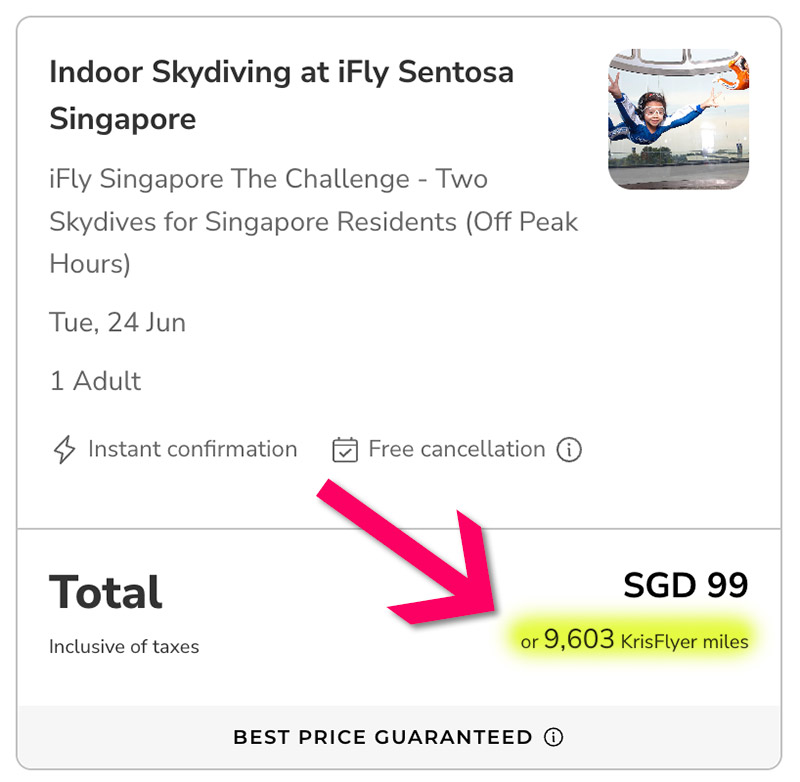
Task: Click the Indoor Skydiving at iFly title
Action: pyautogui.click(x=281, y=72)
